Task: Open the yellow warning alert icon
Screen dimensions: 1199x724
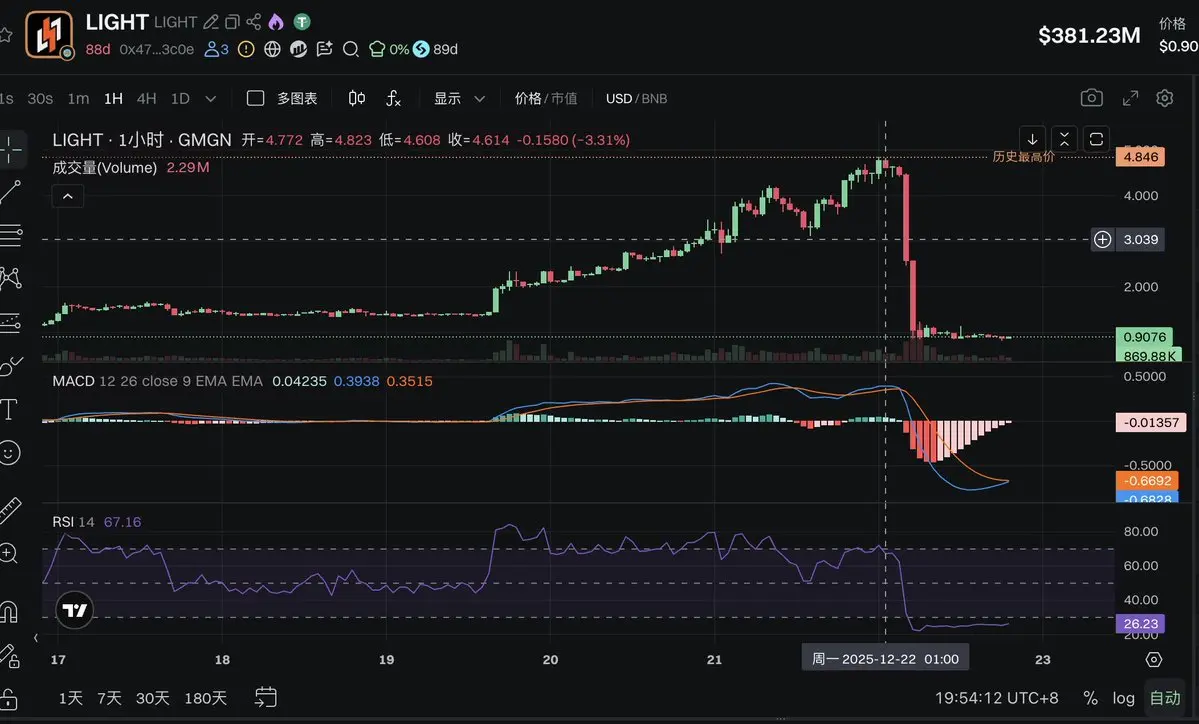Action: tap(246, 50)
